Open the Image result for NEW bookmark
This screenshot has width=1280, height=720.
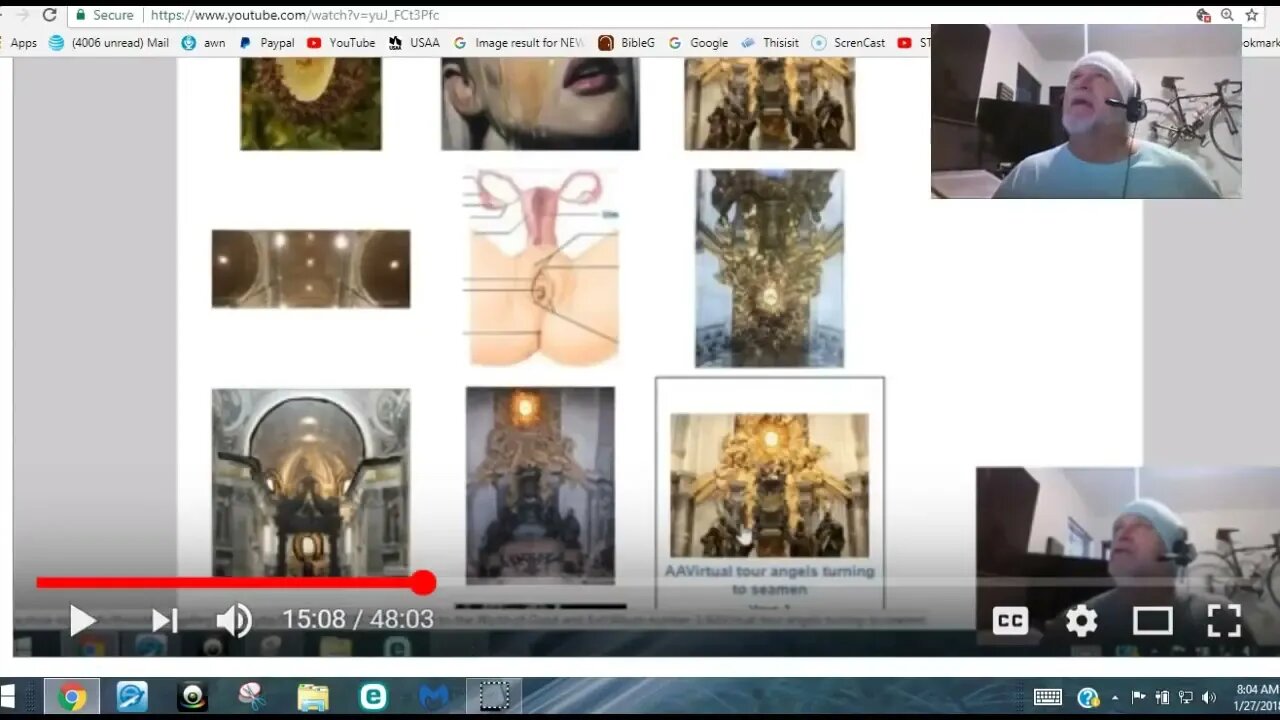click(x=519, y=43)
